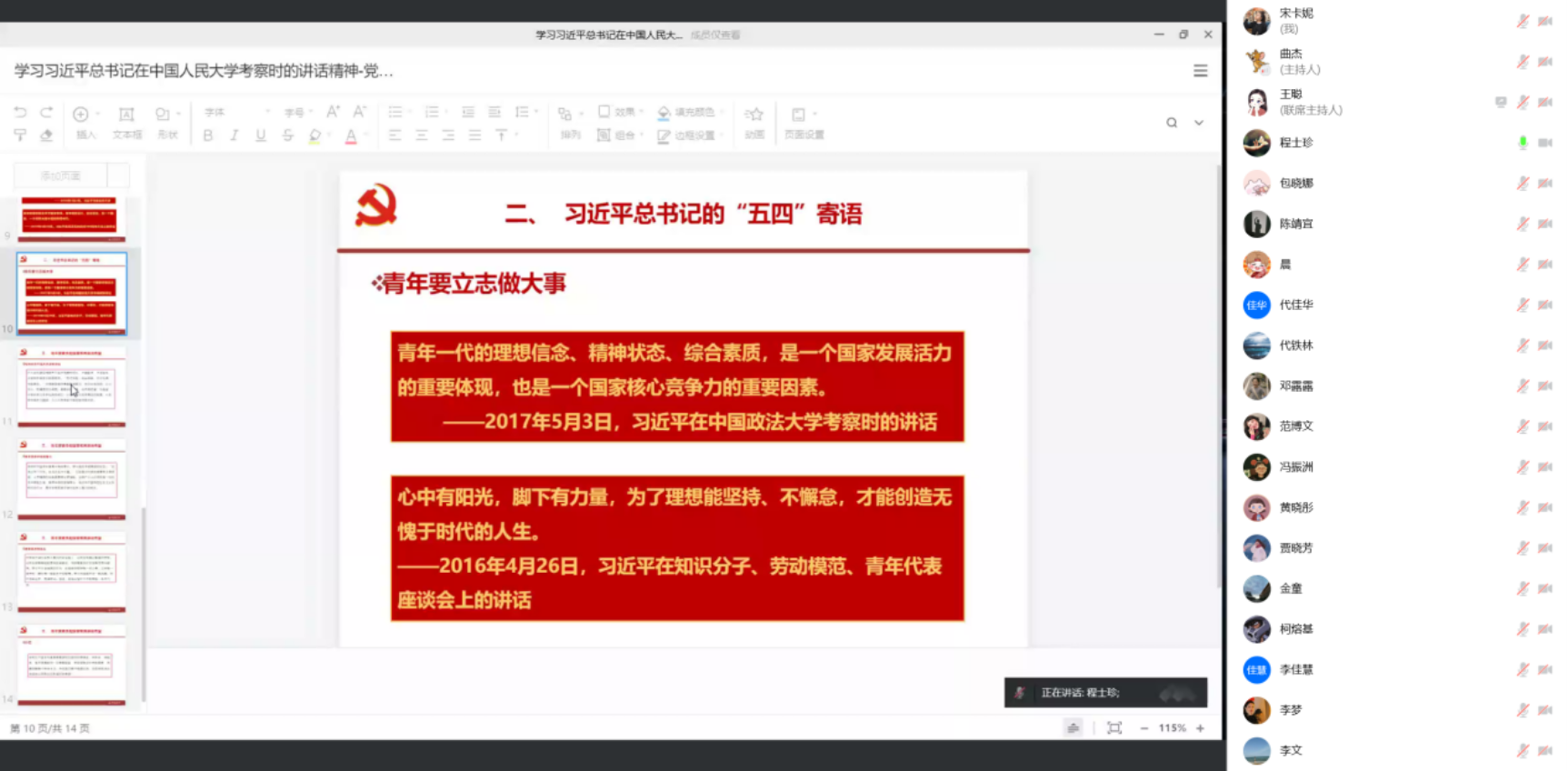Expand the toolbar collapse chevron beside search
The image size is (1568, 771).
1199,123
